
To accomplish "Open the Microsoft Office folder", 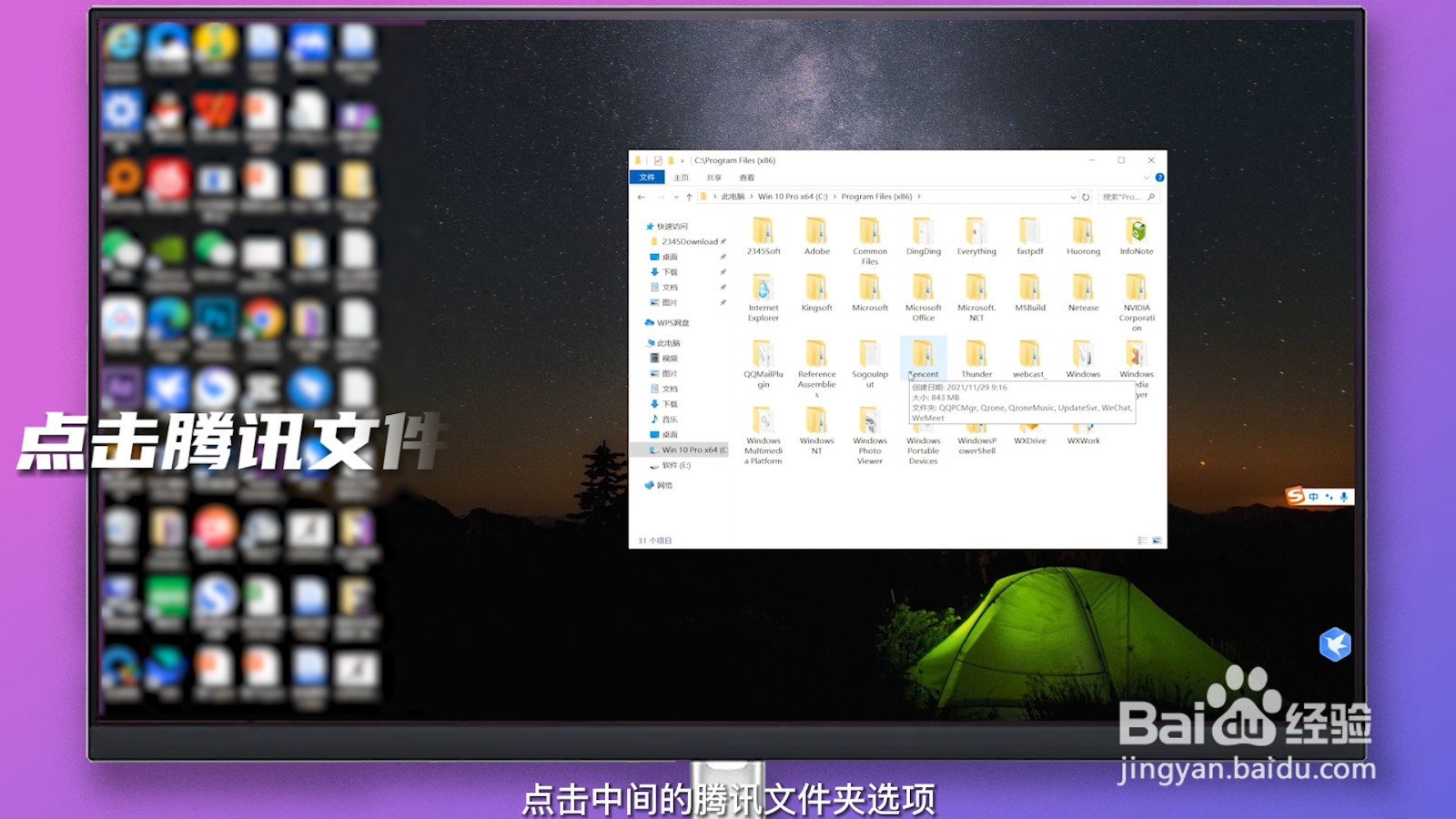I will 923,298.
